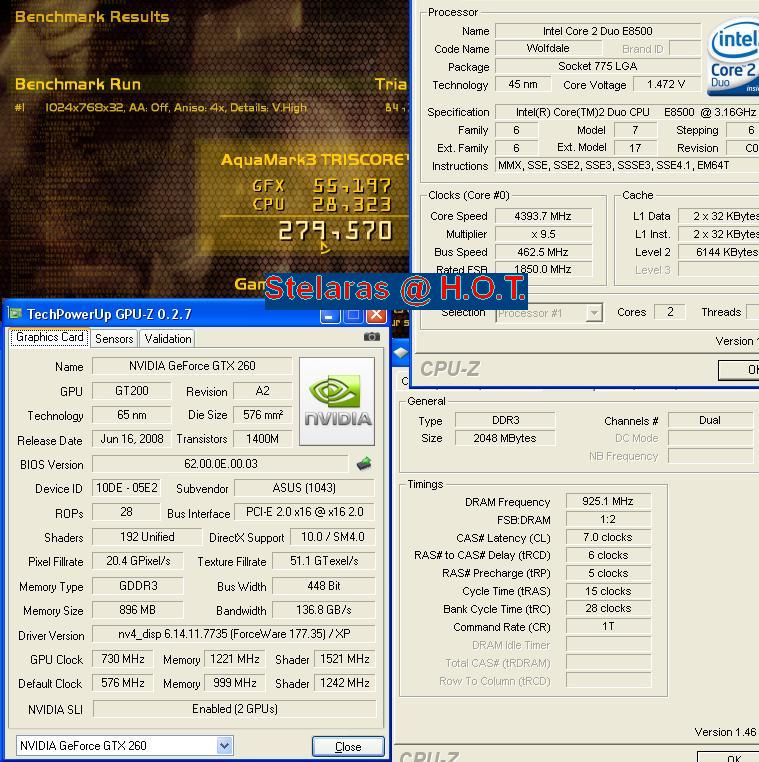Click the Intel Core 2 Duo logo
This screenshot has width=759, height=762.
click(733, 56)
